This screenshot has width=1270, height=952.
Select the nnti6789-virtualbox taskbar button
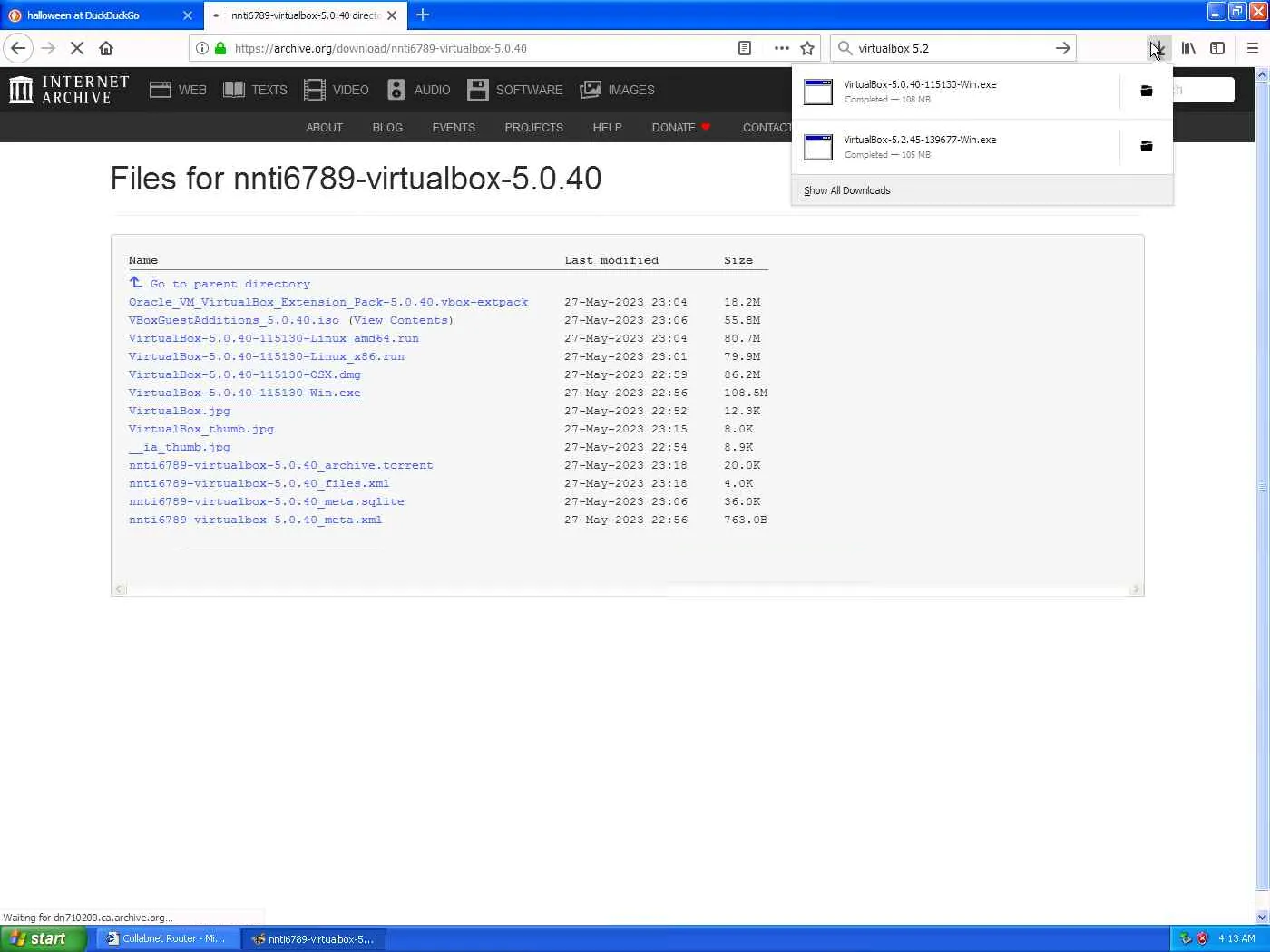click(315, 938)
